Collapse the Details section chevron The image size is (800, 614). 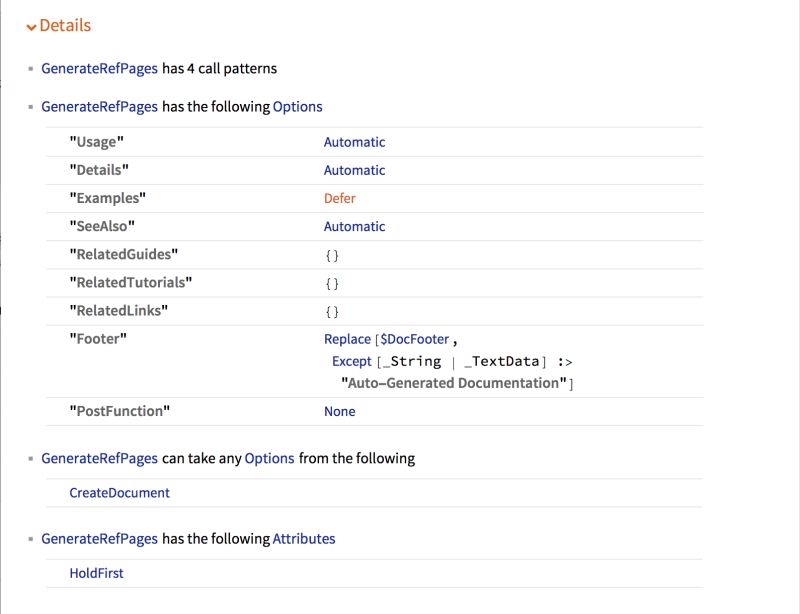pos(30,24)
